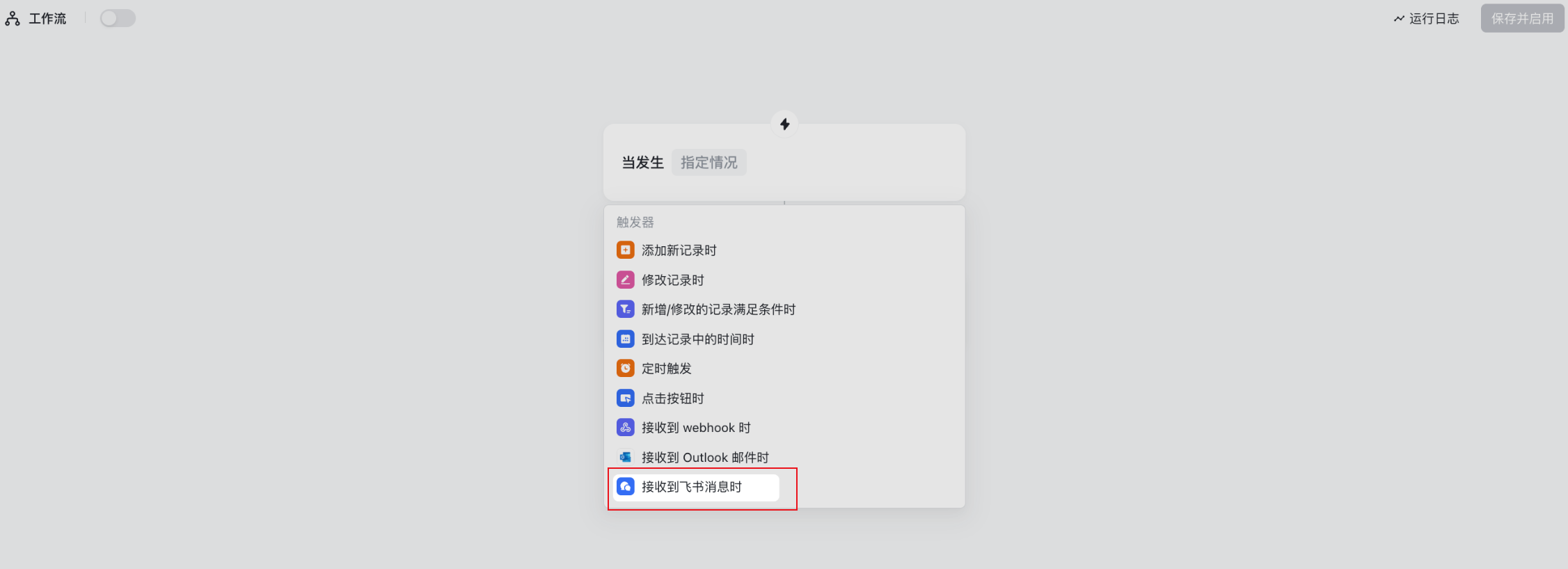Click the button-click trigger icon
Screen dimensions: 1568x569
(625, 398)
